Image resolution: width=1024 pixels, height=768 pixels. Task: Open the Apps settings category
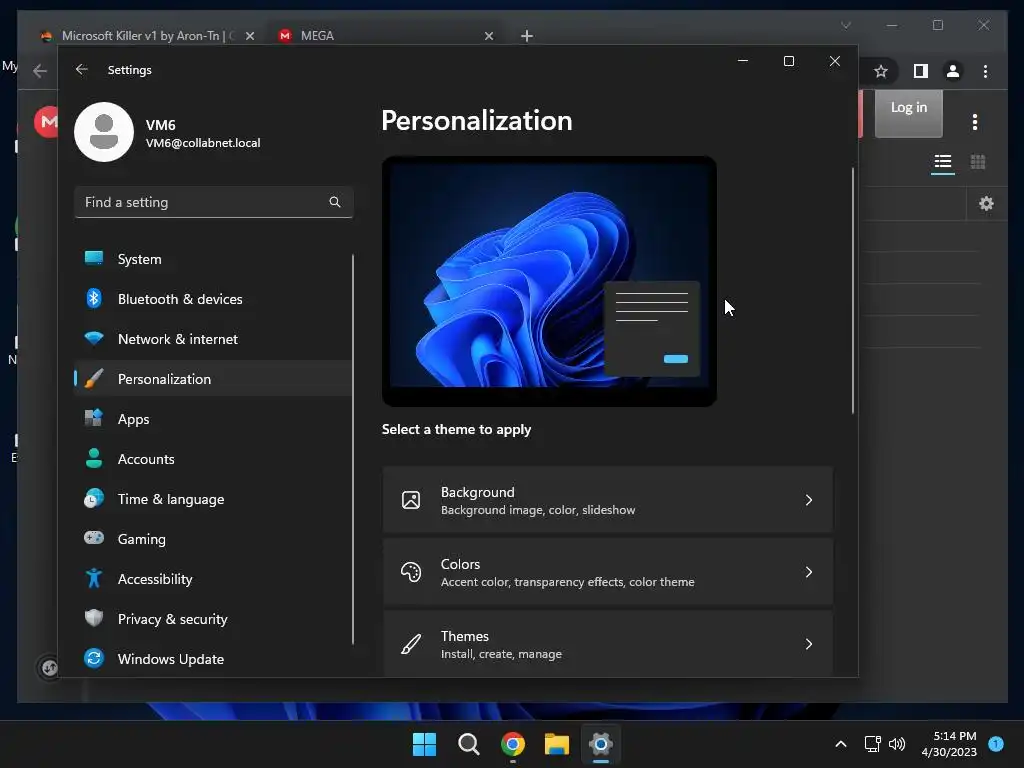213,419
